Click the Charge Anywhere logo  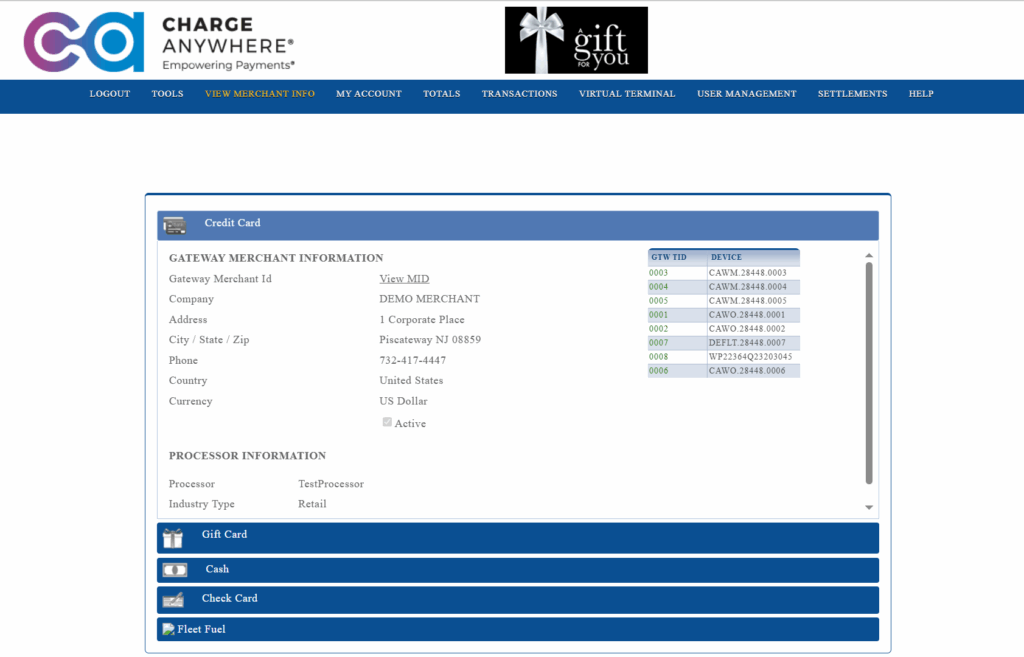pos(159,42)
